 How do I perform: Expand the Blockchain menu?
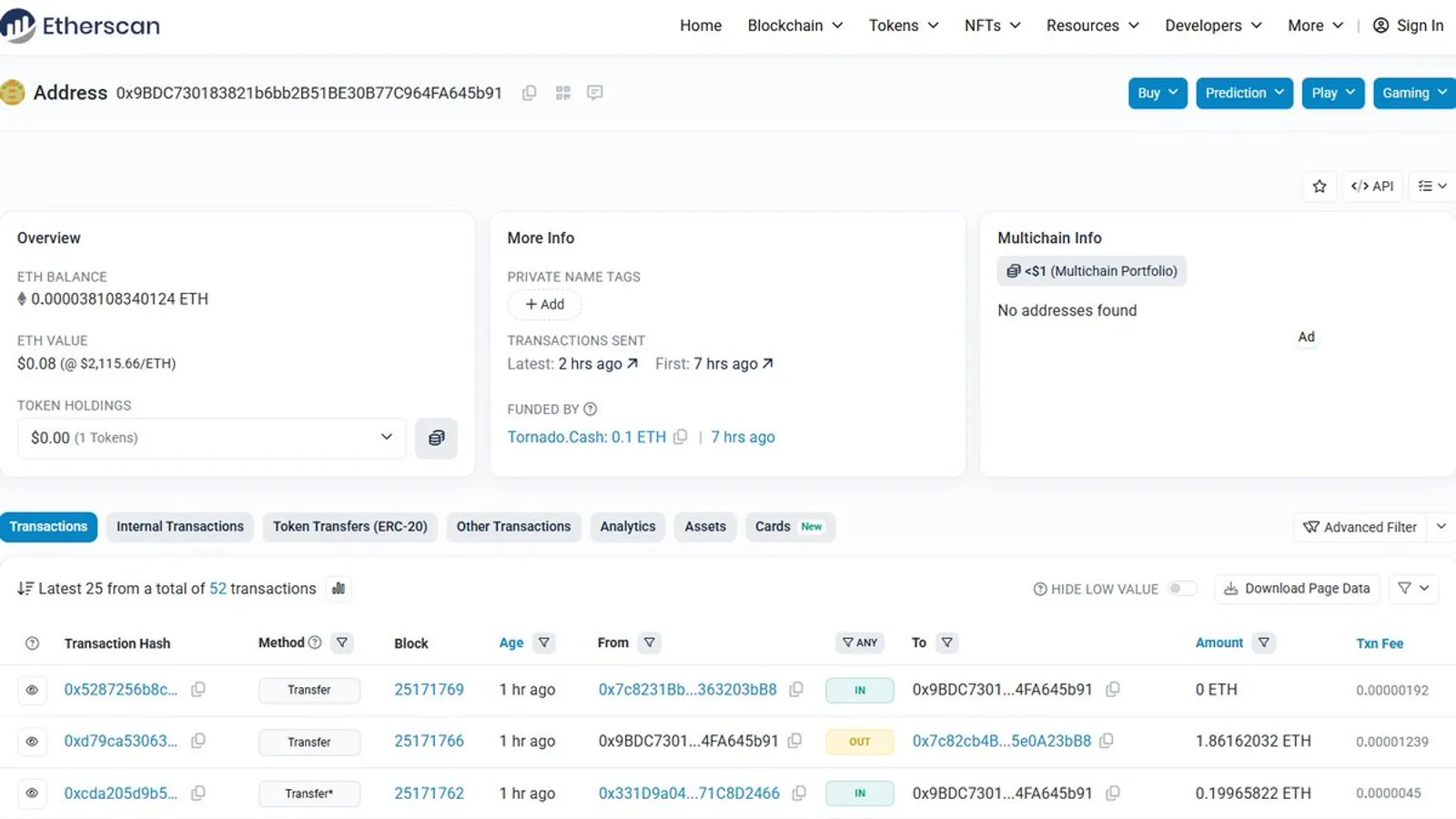click(x=795, y=25)
